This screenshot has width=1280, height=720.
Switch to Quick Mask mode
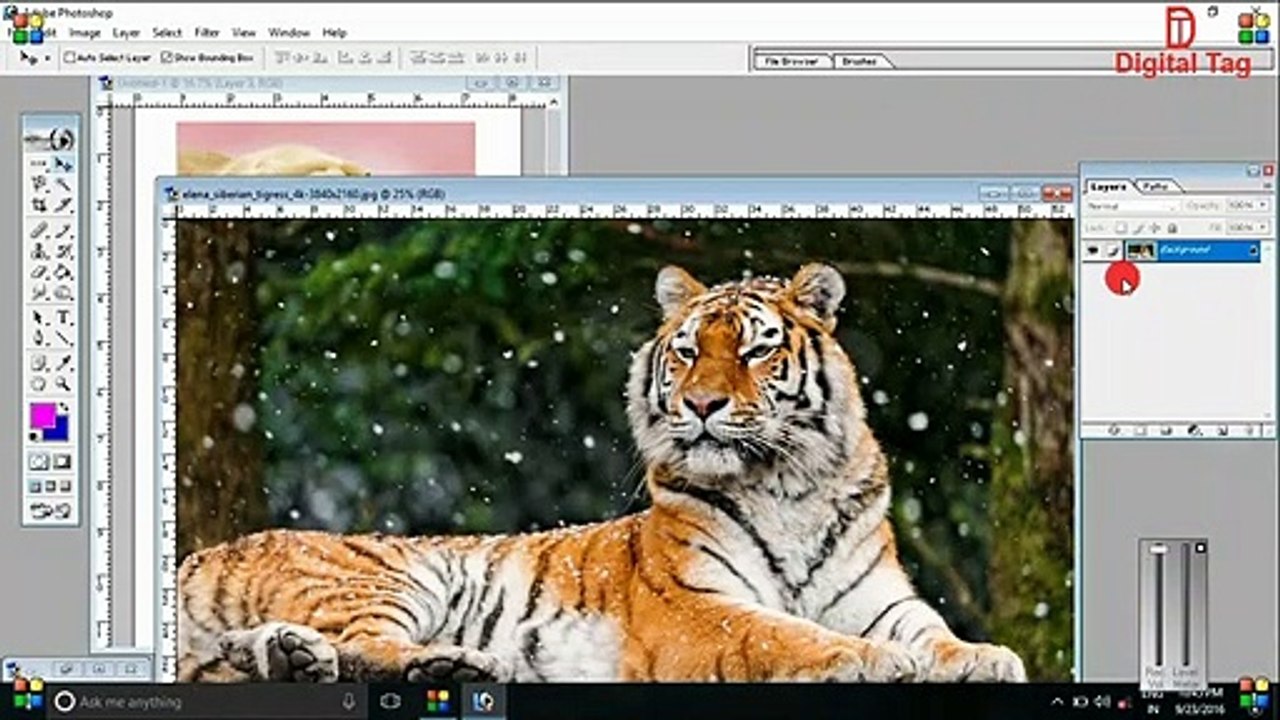(63, 462)
